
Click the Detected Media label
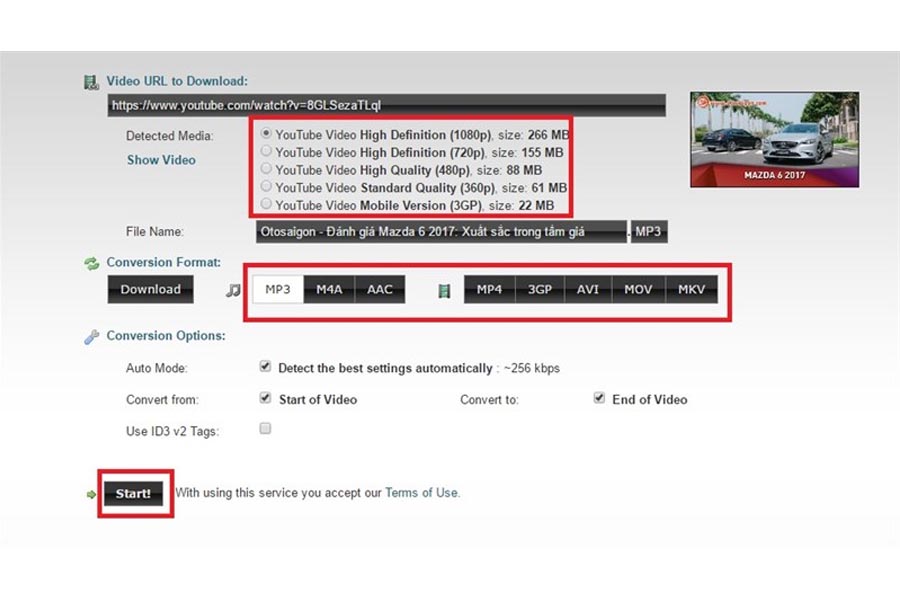pyautogui.click(x=169, y=136)
